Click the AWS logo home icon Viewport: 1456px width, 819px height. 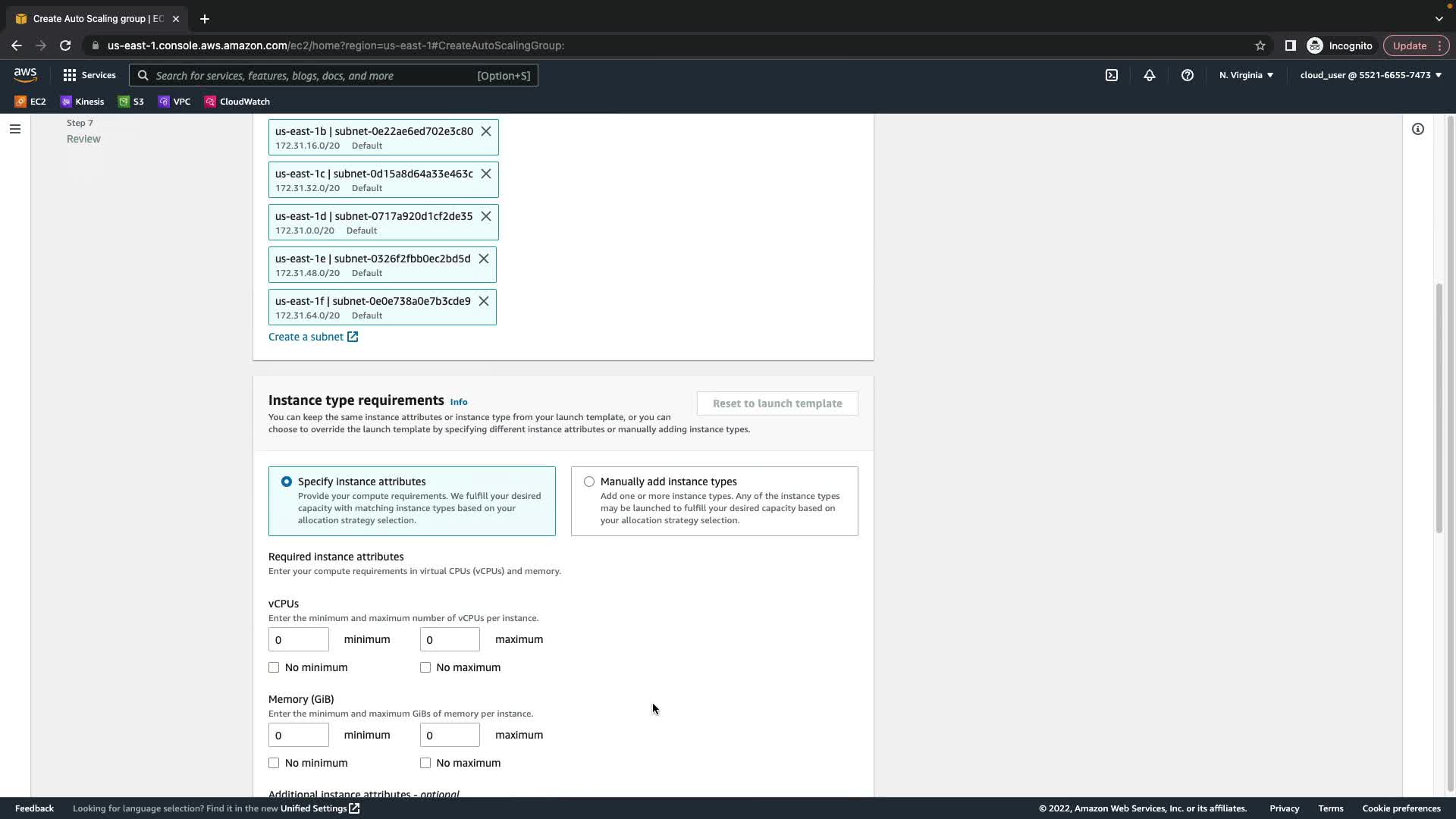coord(25,74)
